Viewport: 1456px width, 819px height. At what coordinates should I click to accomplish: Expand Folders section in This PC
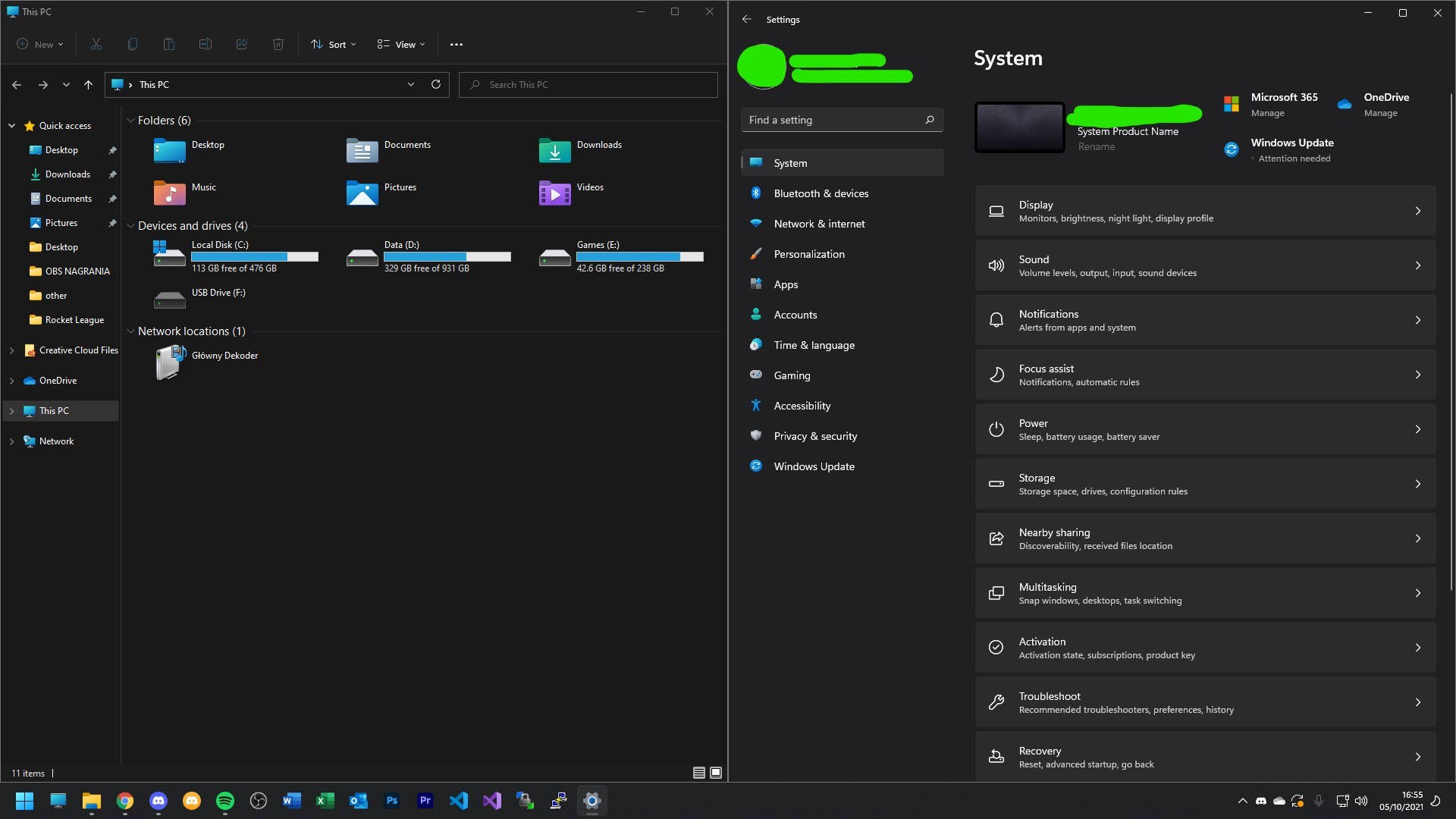(131, 119)
